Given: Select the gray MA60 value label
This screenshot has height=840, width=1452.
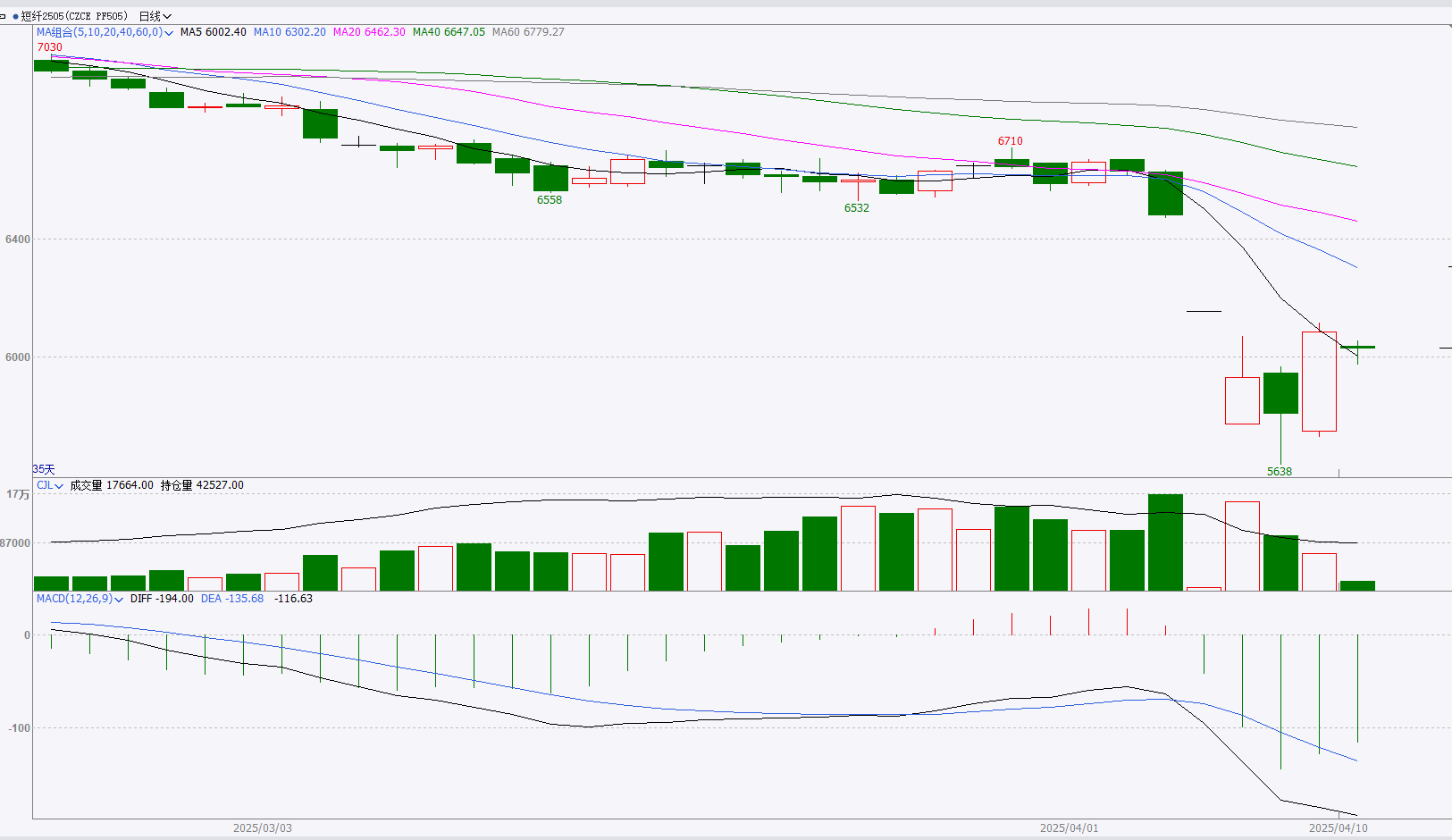Looking at the screenshot, I should 528,32.
